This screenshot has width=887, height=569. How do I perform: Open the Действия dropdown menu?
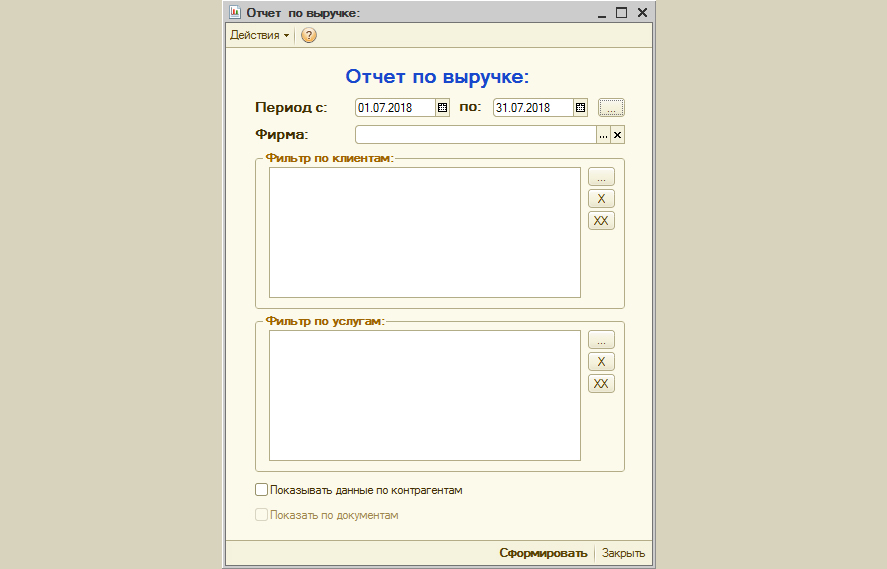(260, 35)
